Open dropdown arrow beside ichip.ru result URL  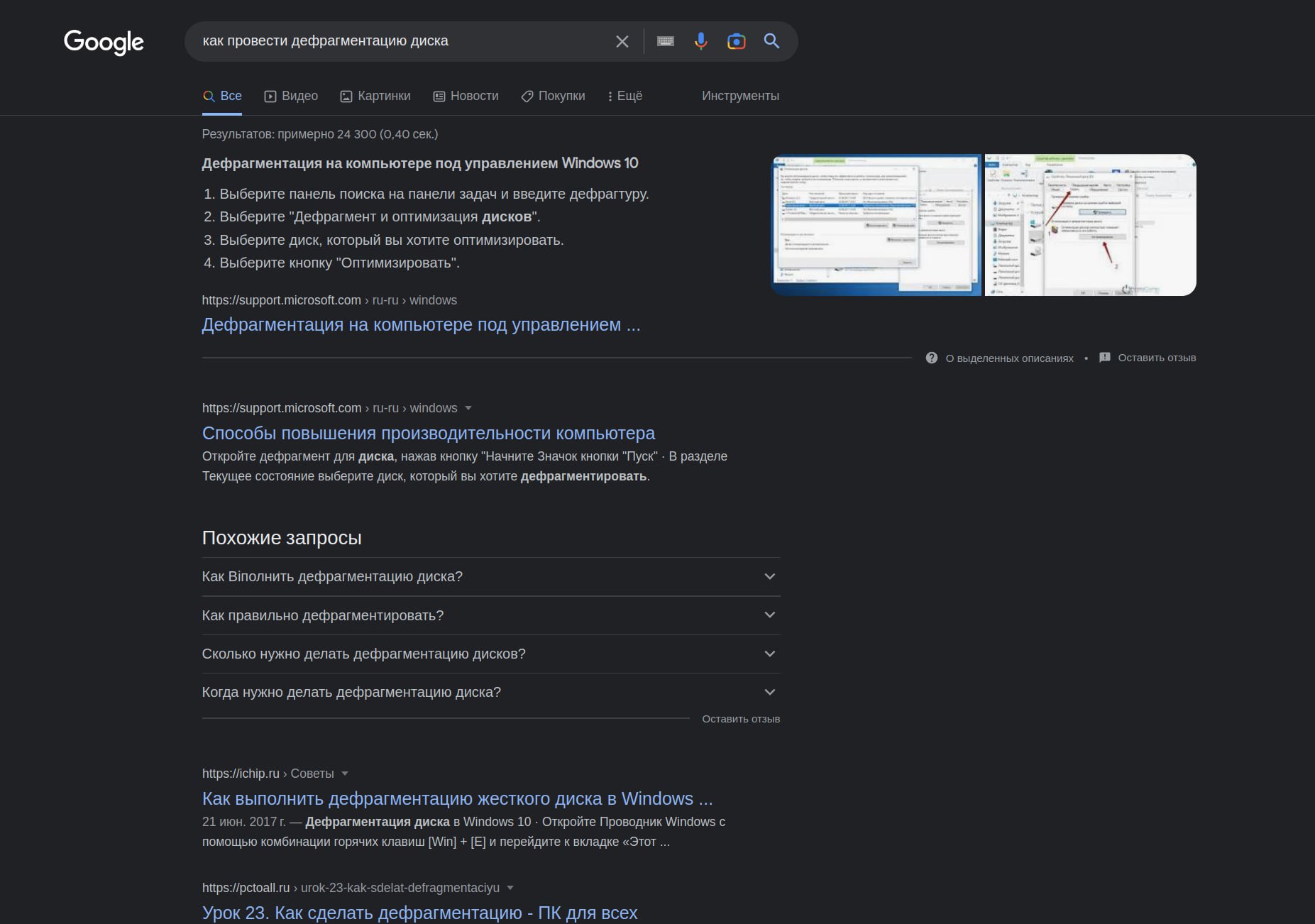point(345,774)
